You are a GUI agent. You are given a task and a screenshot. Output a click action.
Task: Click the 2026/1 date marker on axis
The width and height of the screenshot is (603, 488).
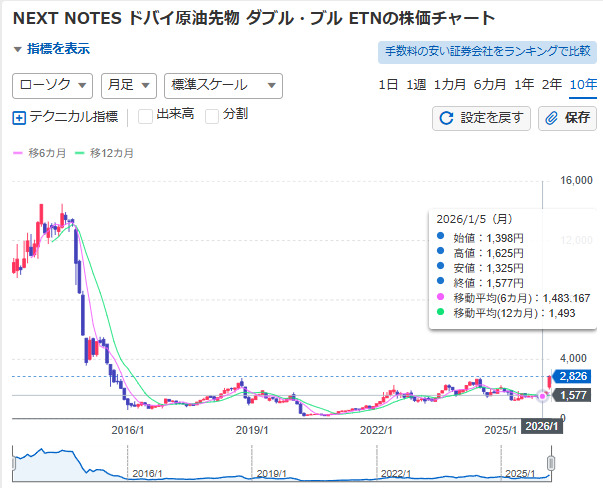click(541, 426)
